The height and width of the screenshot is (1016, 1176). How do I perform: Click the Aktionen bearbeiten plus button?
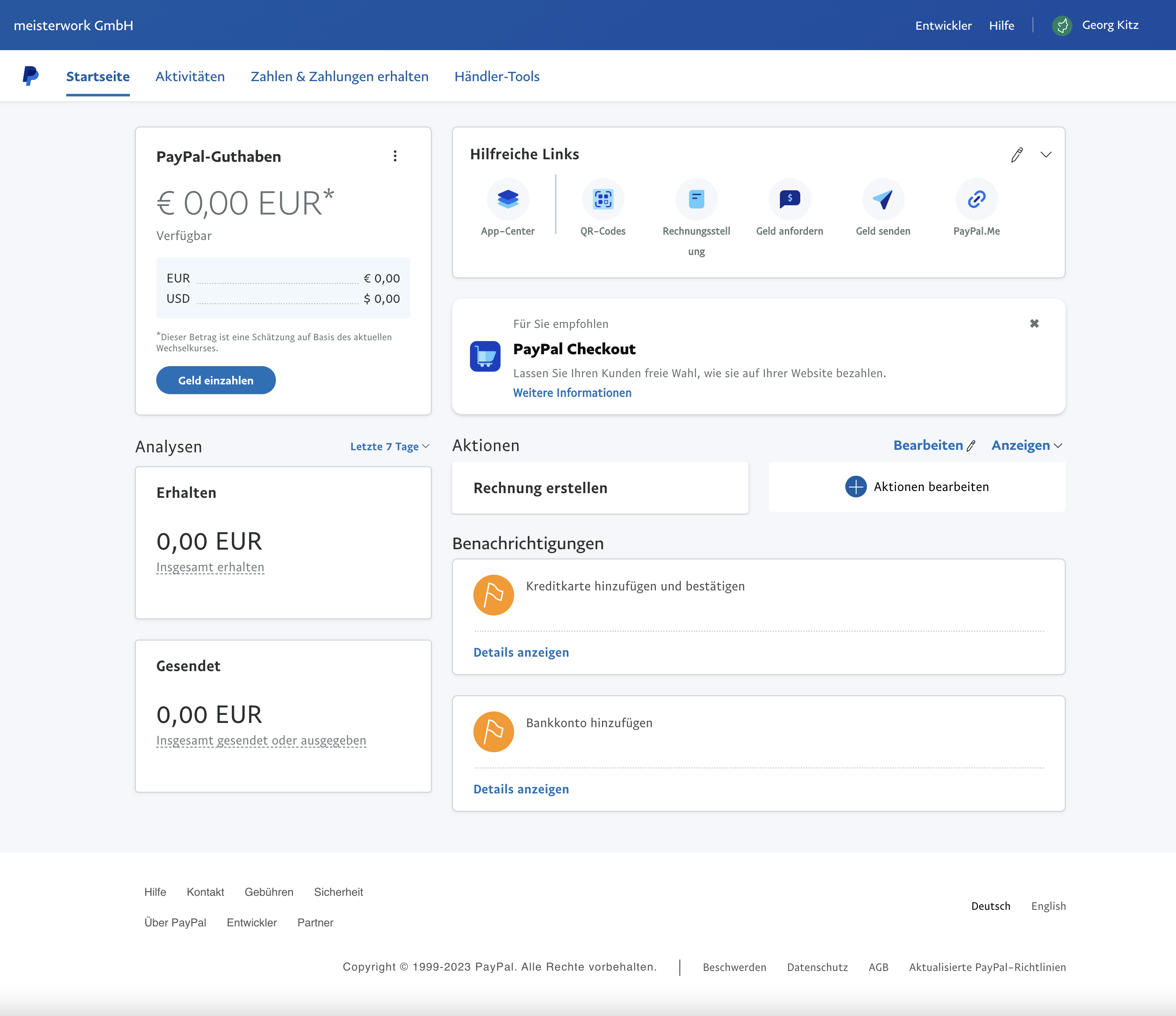[x=856, y=487]
